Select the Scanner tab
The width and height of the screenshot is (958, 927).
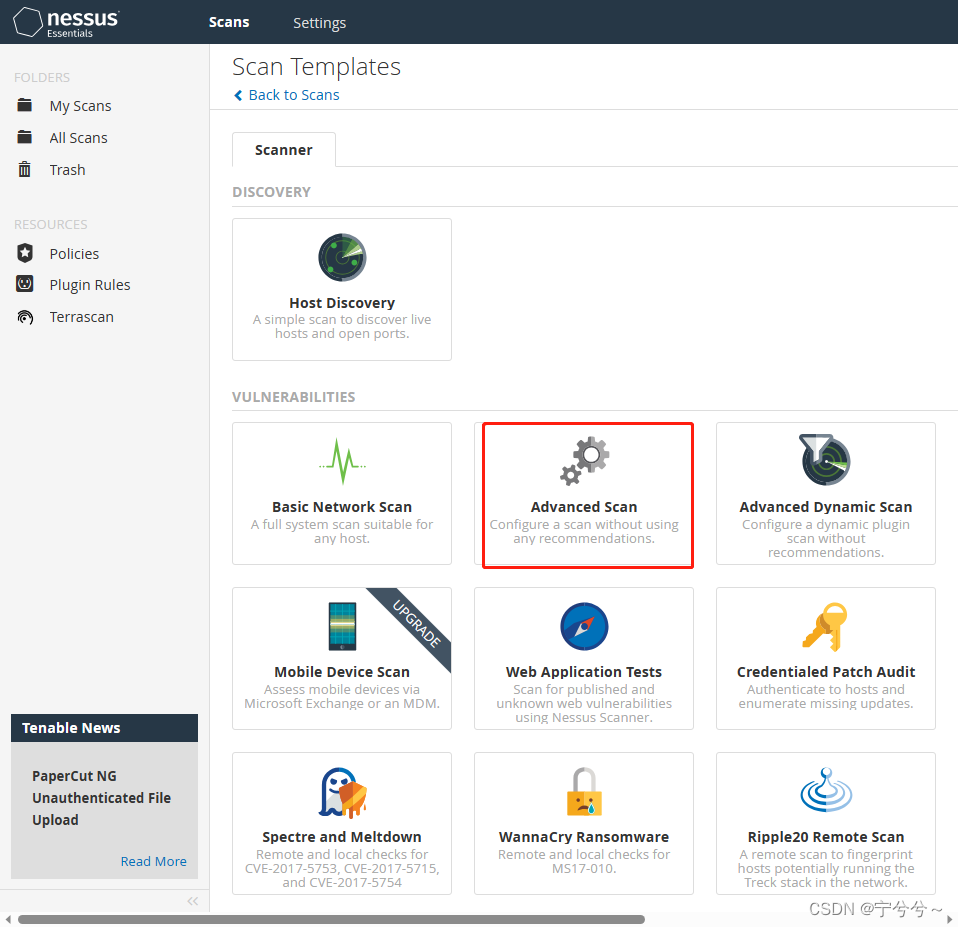point(283,150)
